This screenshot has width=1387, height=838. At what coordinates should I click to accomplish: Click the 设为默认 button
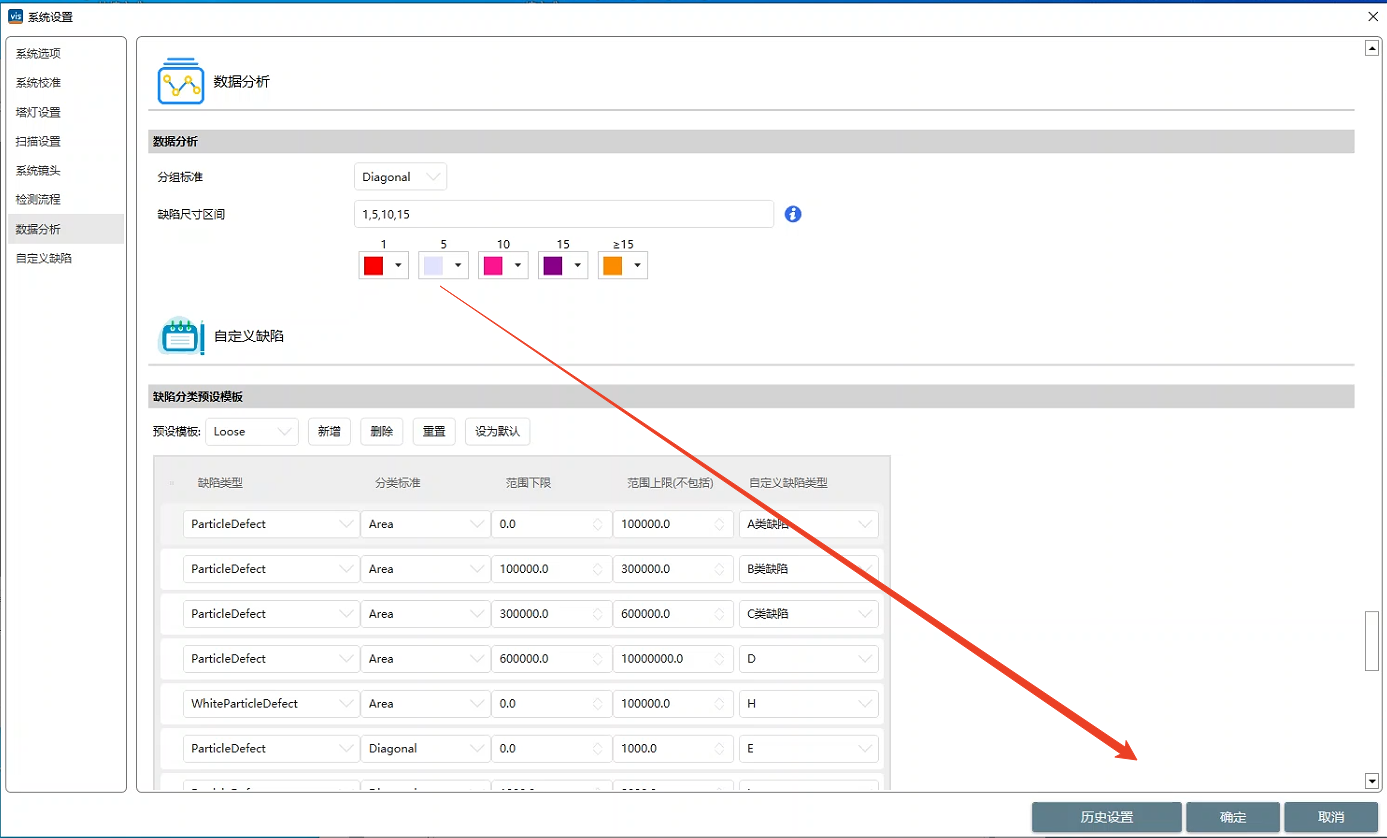tap(498, 432)
